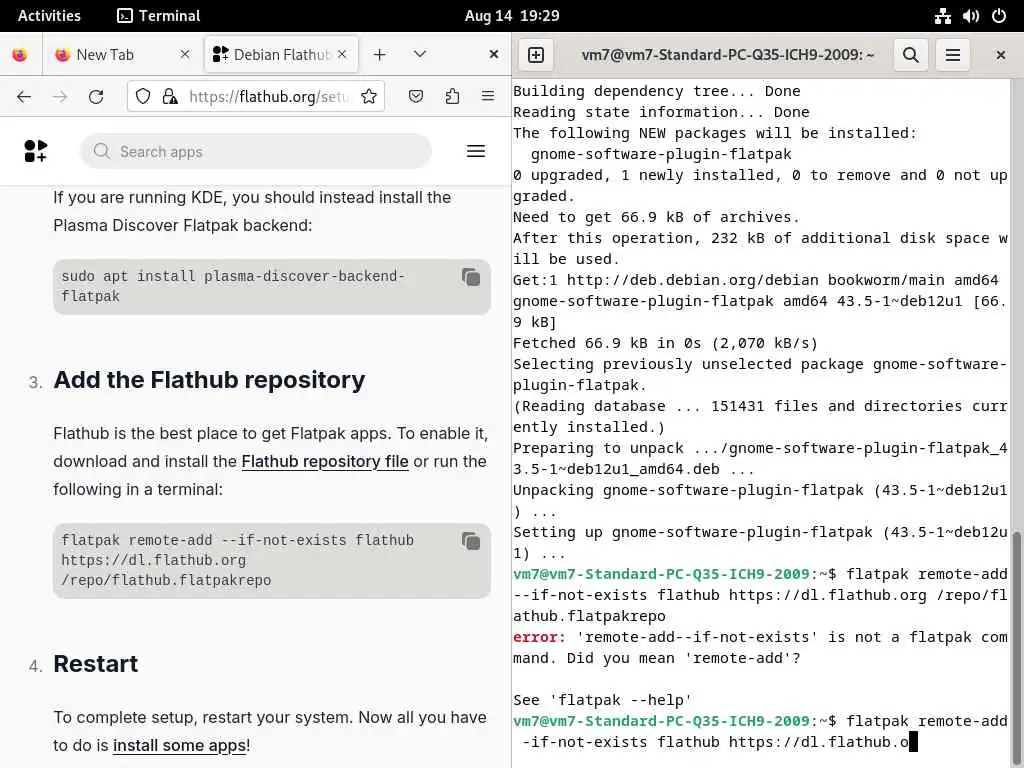
Task: Open tracking protection shield info
Action: point(143,97)
